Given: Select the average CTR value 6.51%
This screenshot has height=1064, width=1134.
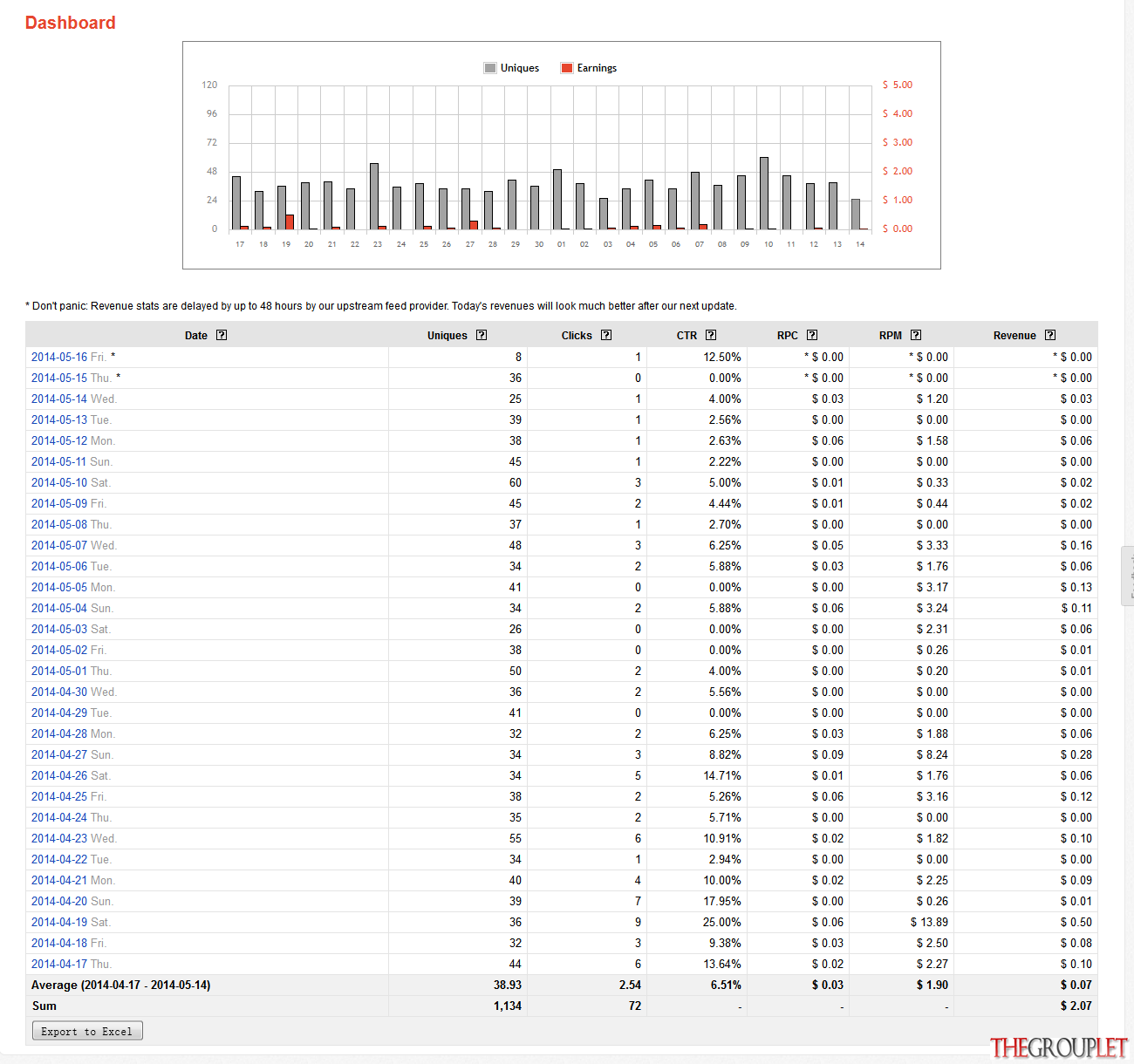Looking at the screenshot, I should (726, 985).
